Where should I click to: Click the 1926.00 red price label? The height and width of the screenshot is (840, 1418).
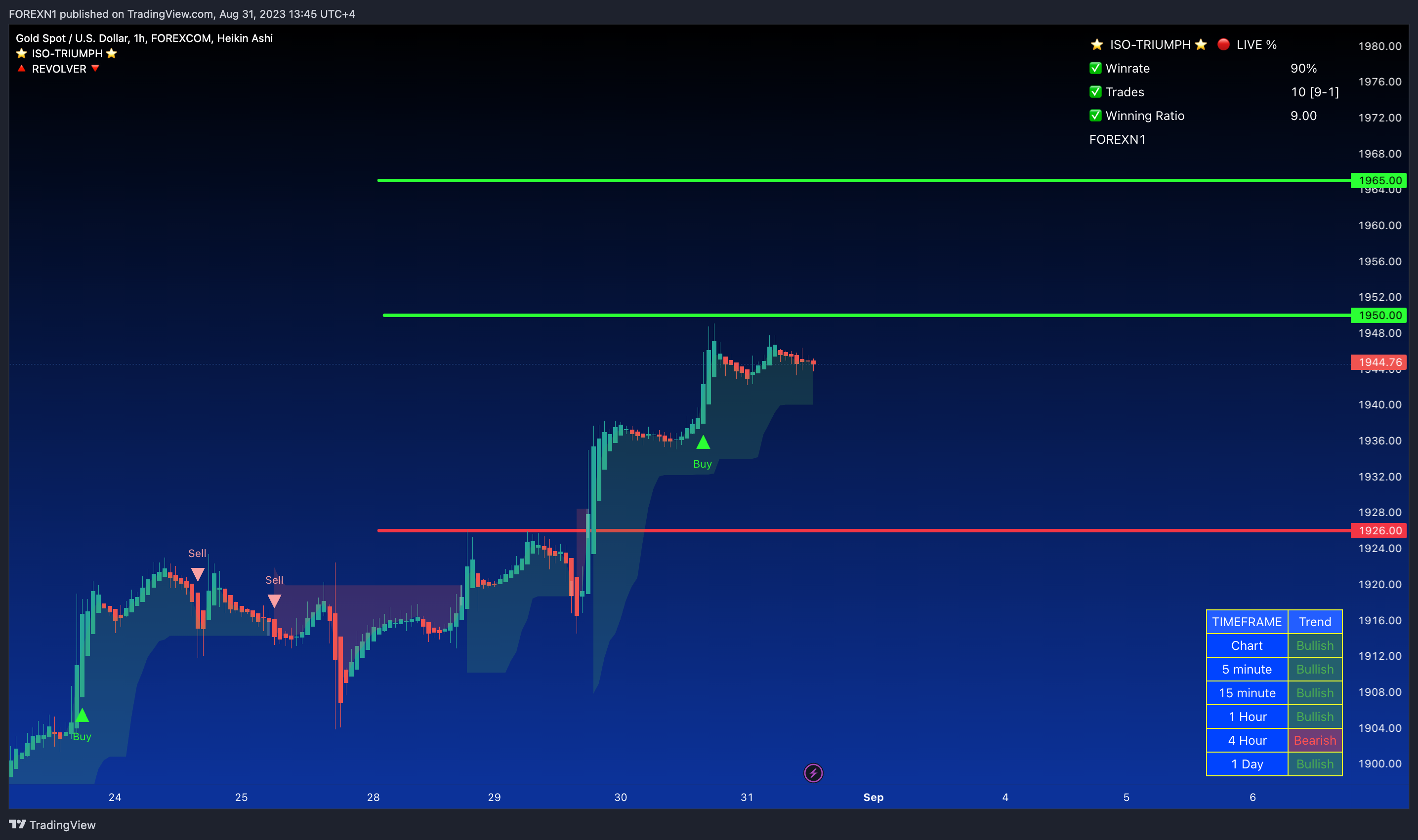[x=1379, y=530]
